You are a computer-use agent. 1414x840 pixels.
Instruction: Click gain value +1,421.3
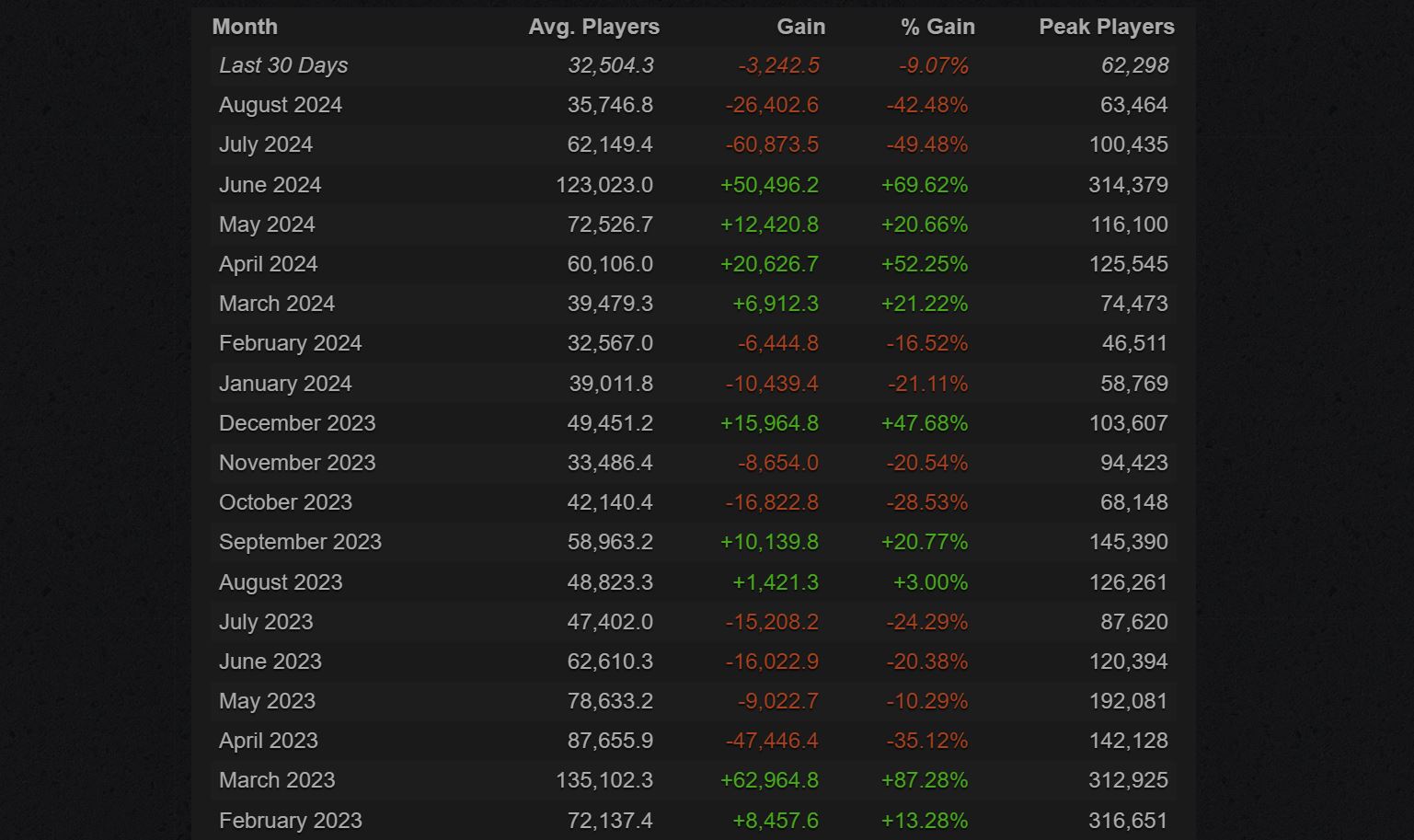(x=776, y=582)
